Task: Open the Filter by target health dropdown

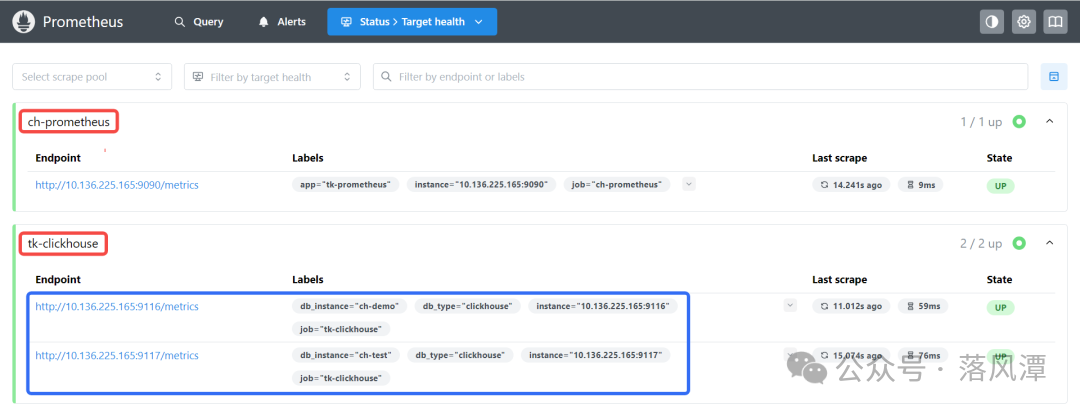Action: [x=272, y=76]
